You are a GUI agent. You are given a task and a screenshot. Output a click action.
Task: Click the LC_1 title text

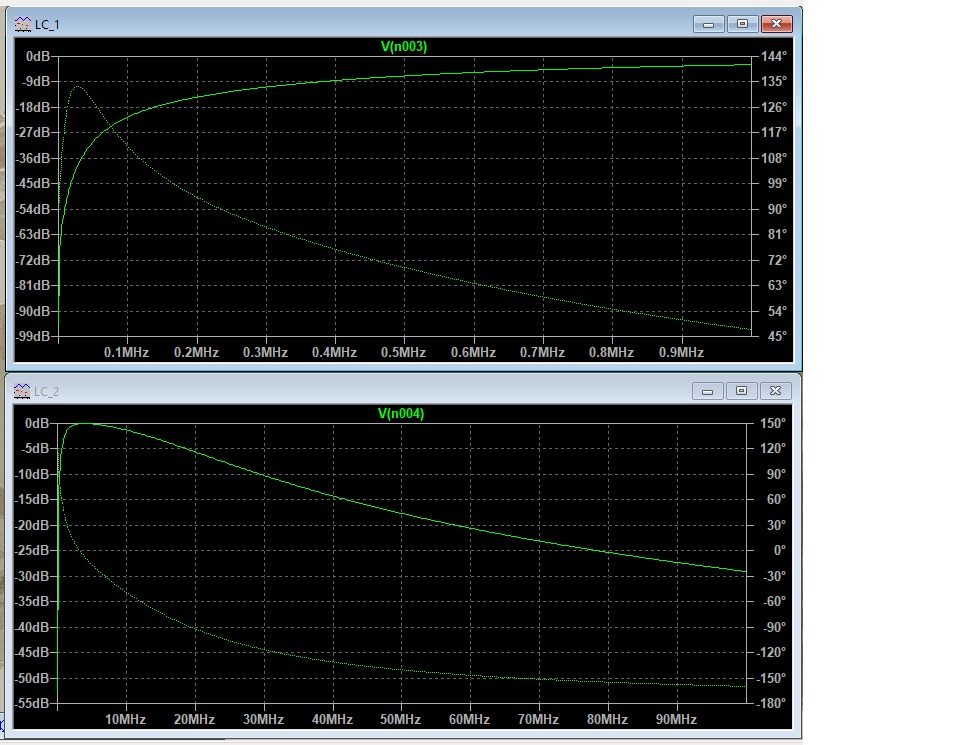47,25
